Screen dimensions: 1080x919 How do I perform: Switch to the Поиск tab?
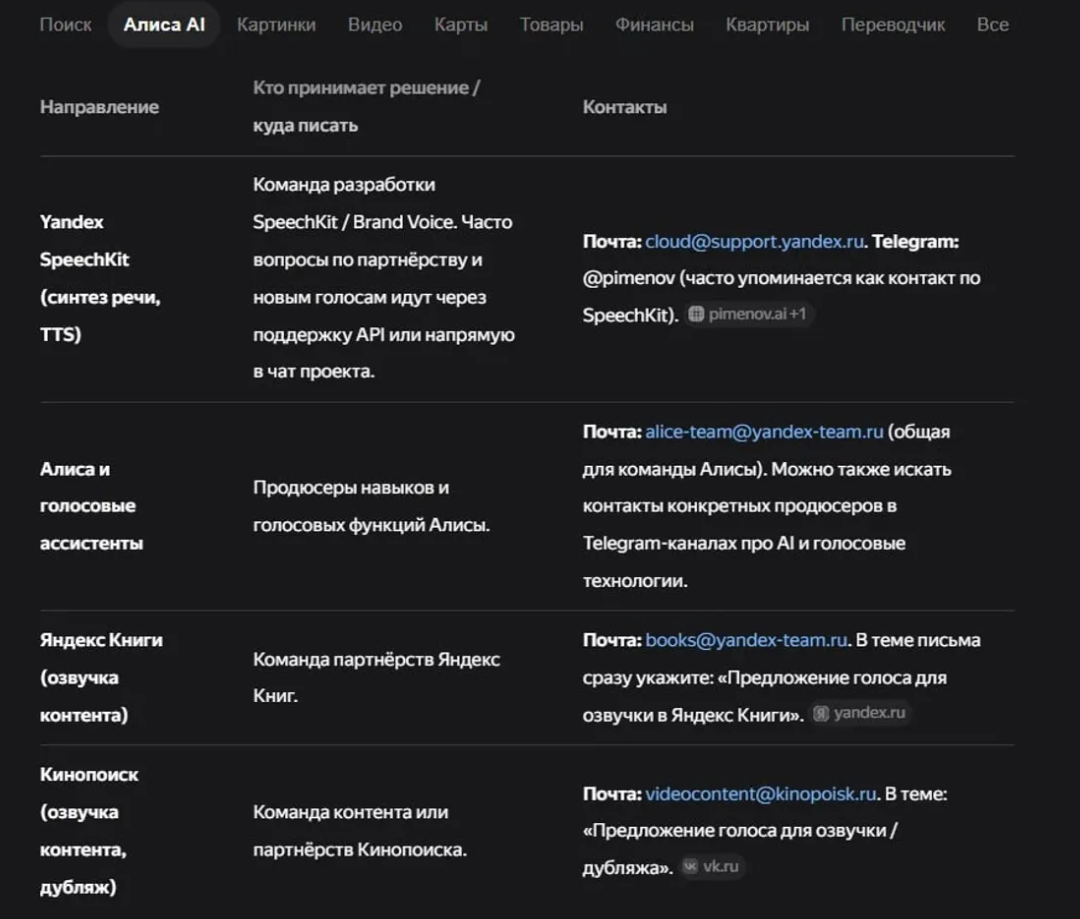65,25
